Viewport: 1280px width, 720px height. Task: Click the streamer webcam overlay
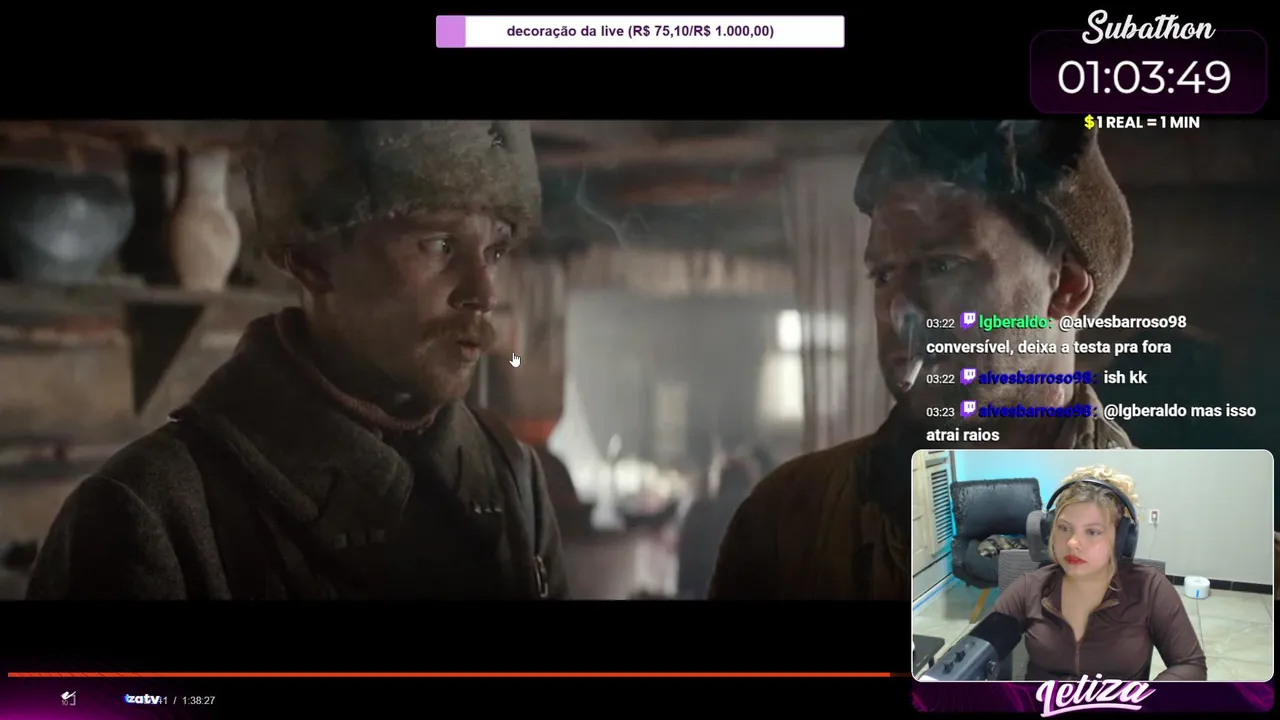[1092, 565]
